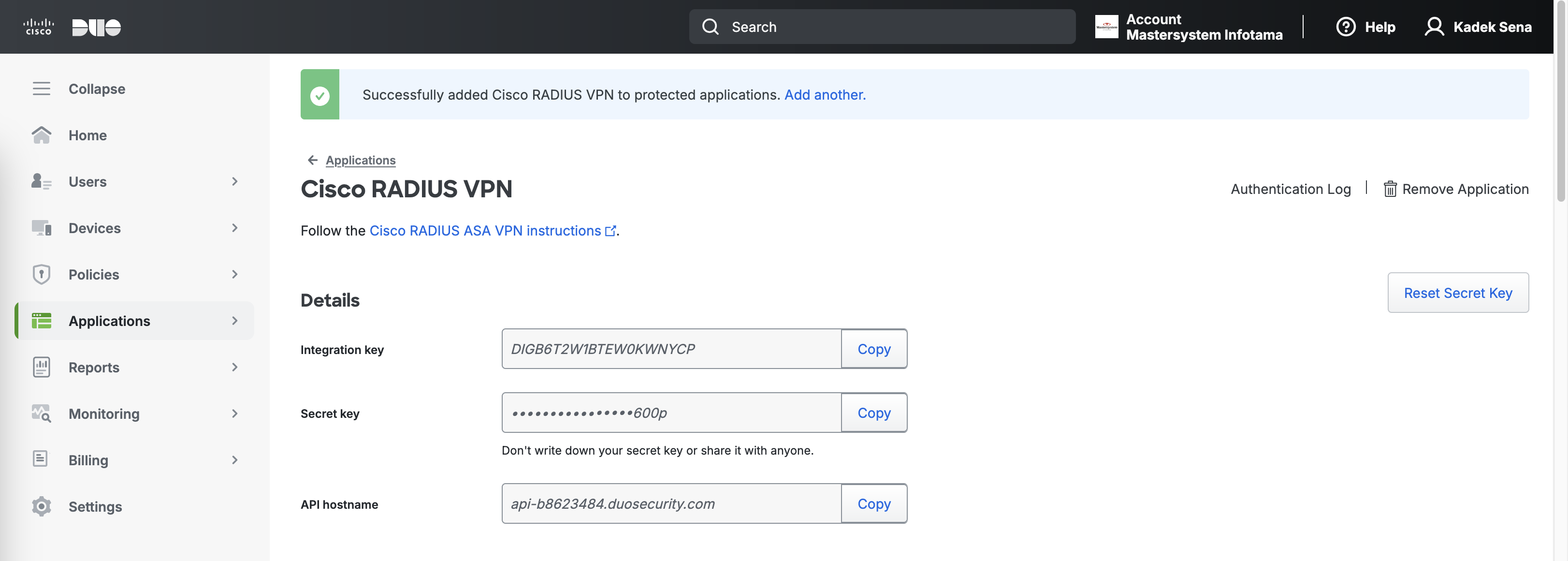Screen dimensions: 1568x561
Task: Click the Policies shield icon
Action: tap(42, 274)
